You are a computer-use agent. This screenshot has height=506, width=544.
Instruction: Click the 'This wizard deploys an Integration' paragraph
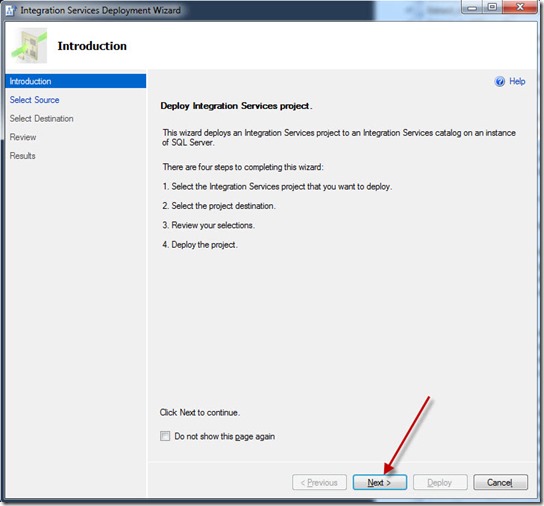pyautogui.click(x=339, y=137)
